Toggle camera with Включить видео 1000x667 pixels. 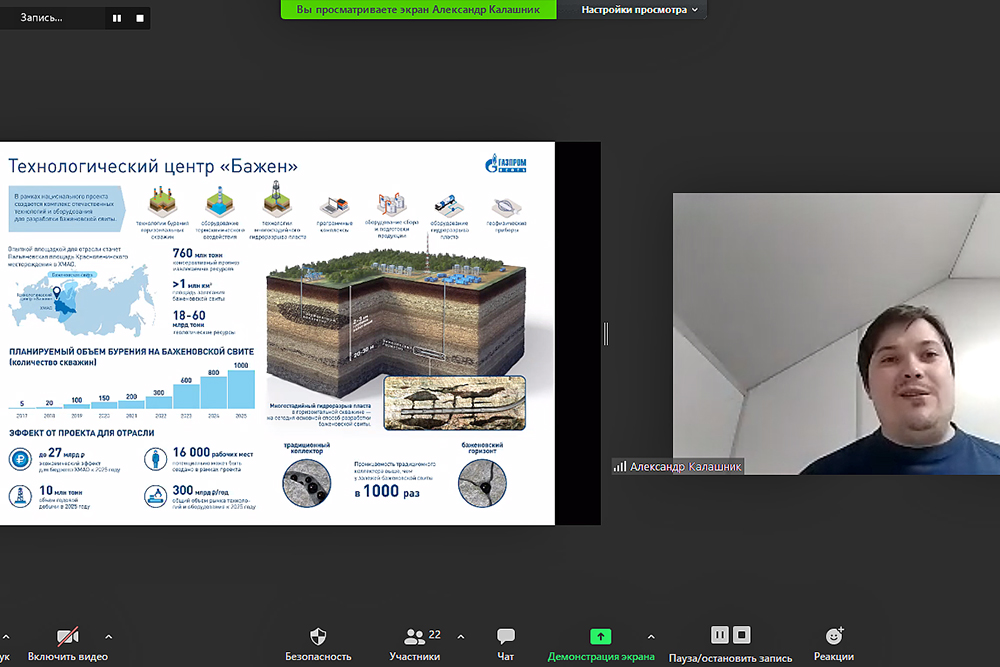point(68,644)
